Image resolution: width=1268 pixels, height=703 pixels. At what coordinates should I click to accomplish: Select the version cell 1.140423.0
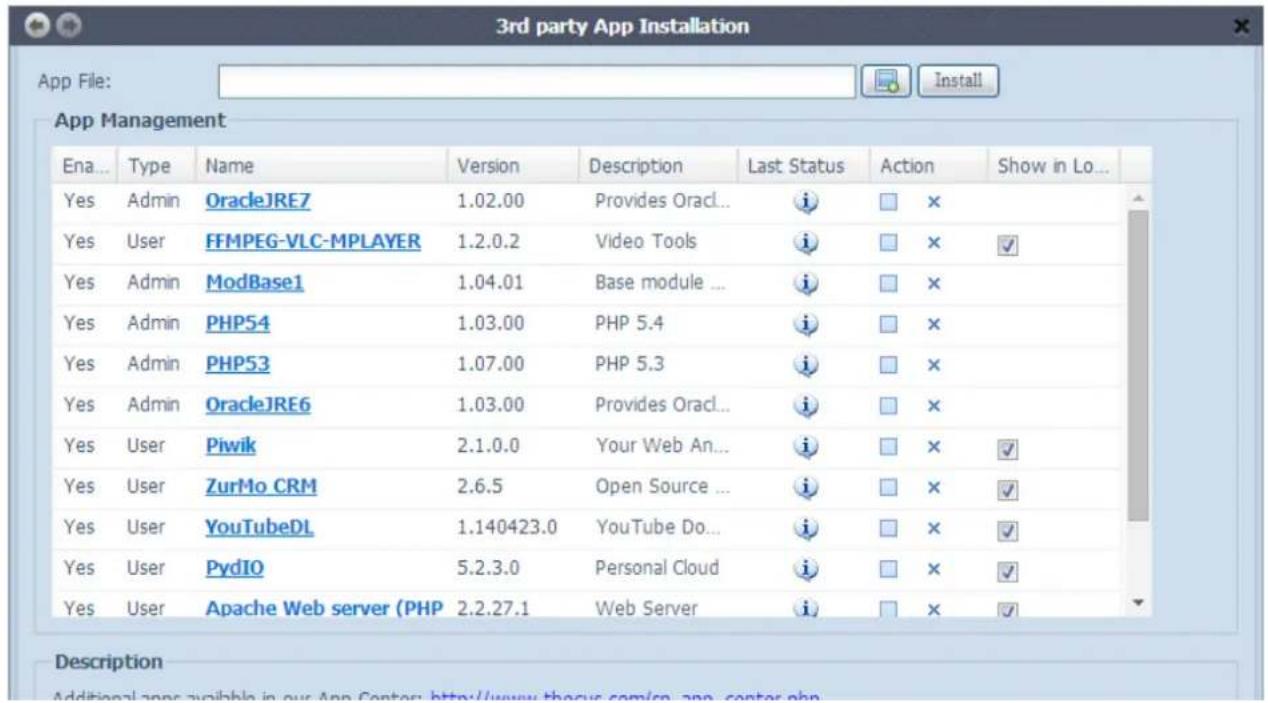pyautogui.click(x=507, y=528)
